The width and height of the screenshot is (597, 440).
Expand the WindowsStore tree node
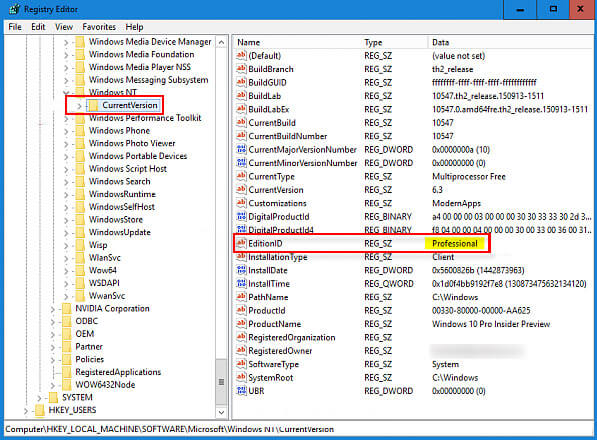[66, 220]
